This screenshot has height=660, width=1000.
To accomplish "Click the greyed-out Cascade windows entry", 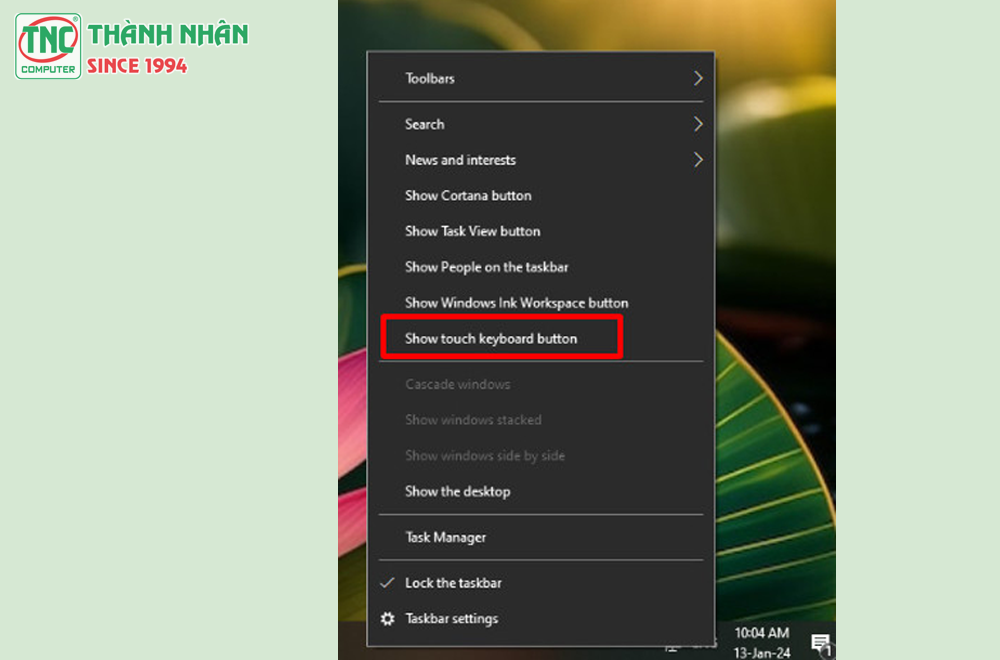I will (x=541, y=385).
